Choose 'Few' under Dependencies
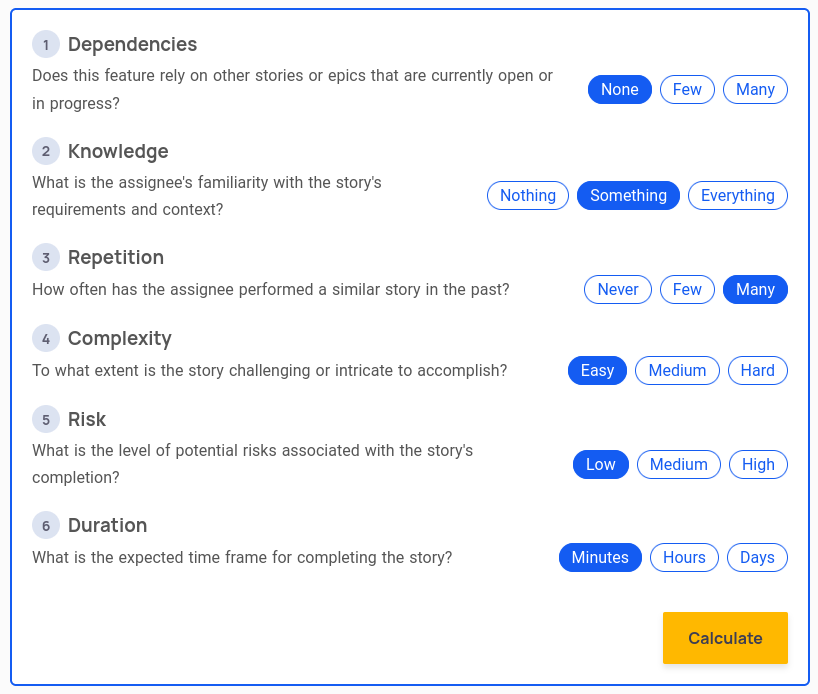The height and width of the screenshot is (694, 818). [x=687, y=90]
